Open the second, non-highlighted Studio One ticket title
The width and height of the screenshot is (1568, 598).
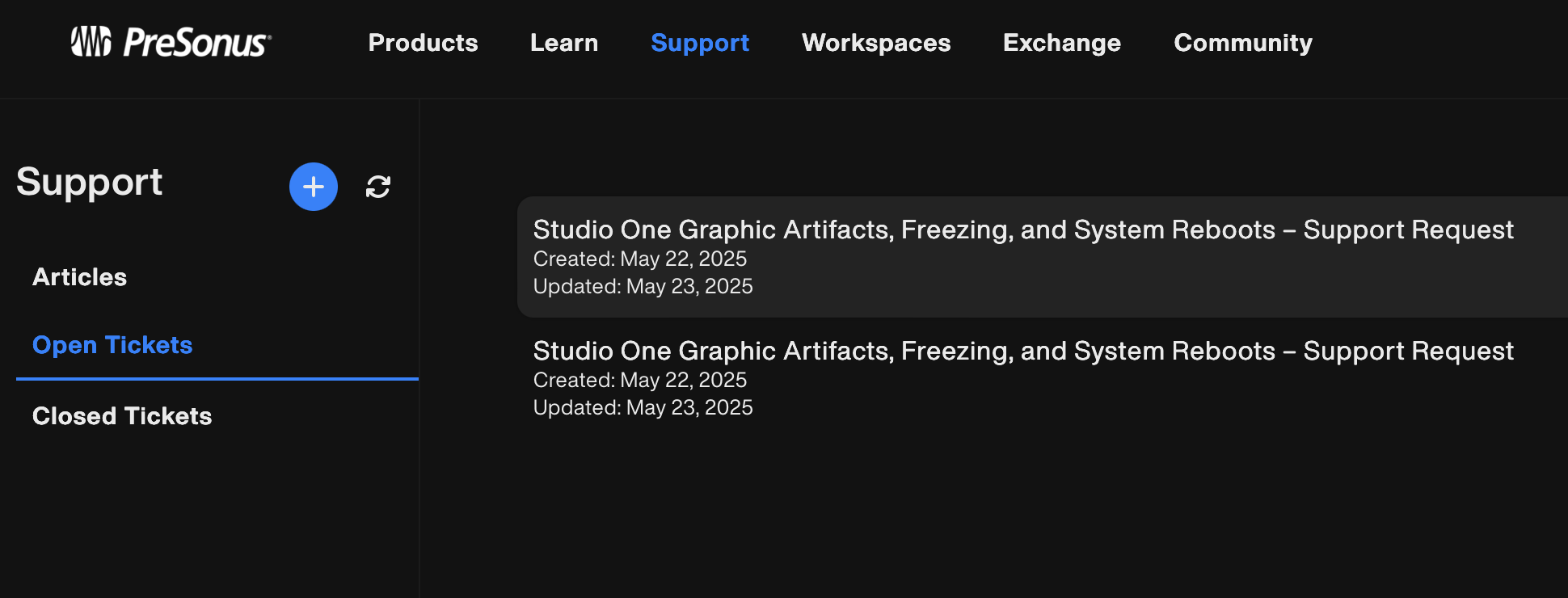coord(1023,352)
